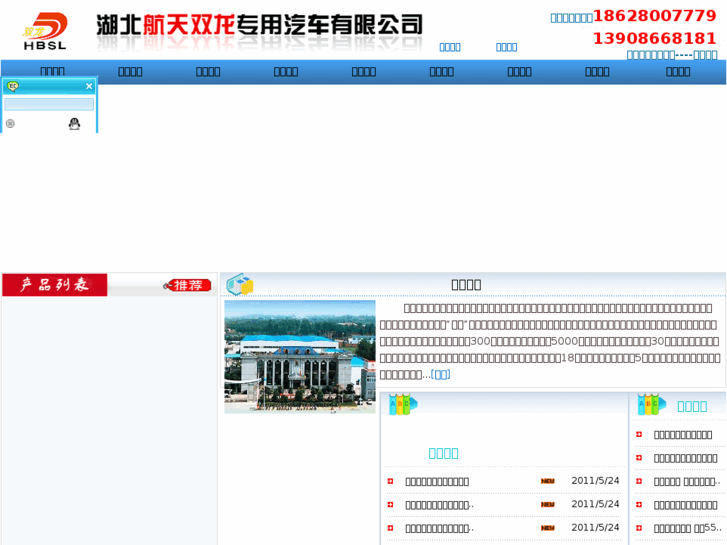Click navigation item partly covered by chat widget
This screenshot has height=545, width=727.
[x=52, y=71]
